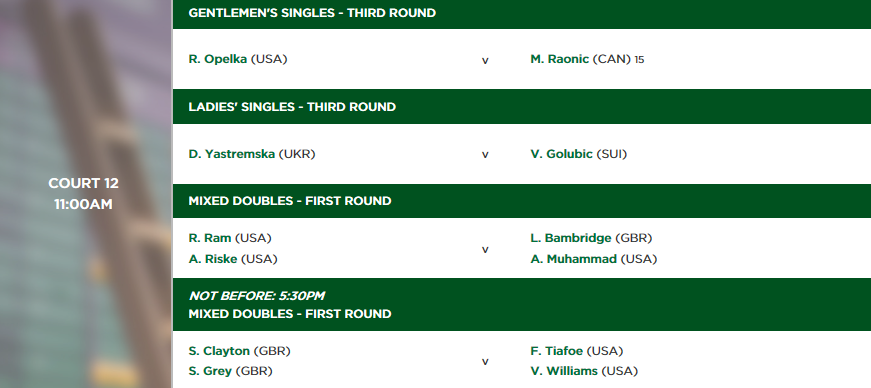Open V. Golubic player profile
The image size is (871, 388).
pos(562,154)
